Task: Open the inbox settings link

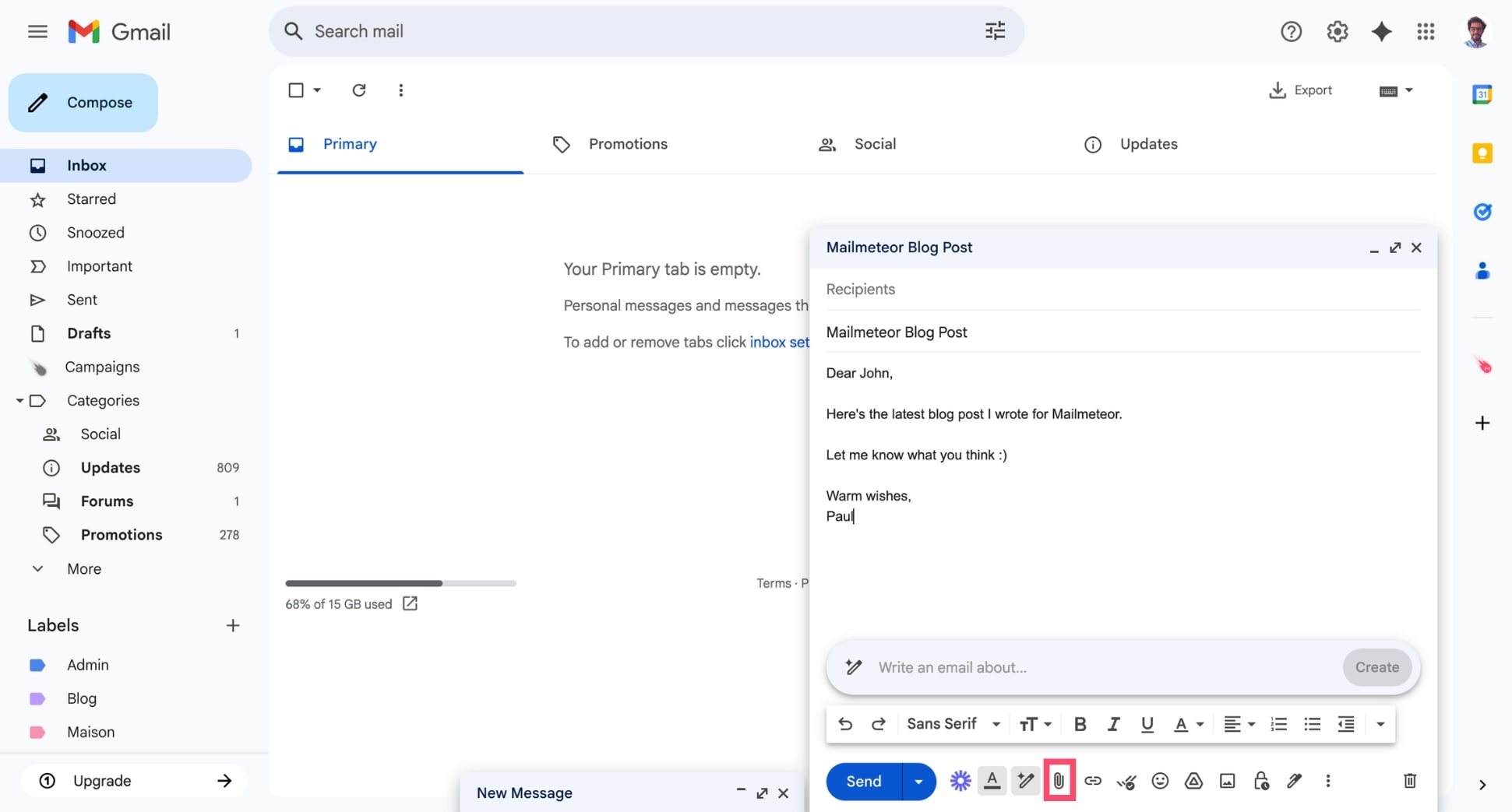Action: pyautogui.click(x=778, y=342)
